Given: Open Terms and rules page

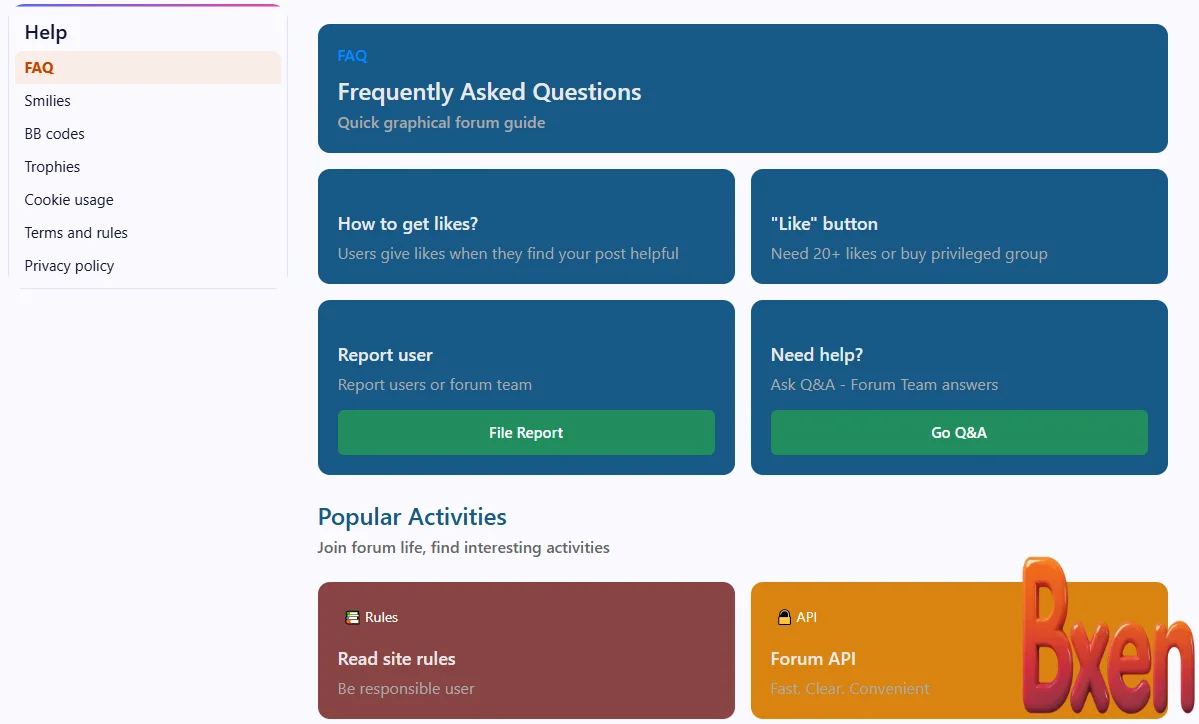Looking at the screenshot, I should pos(76,233).
